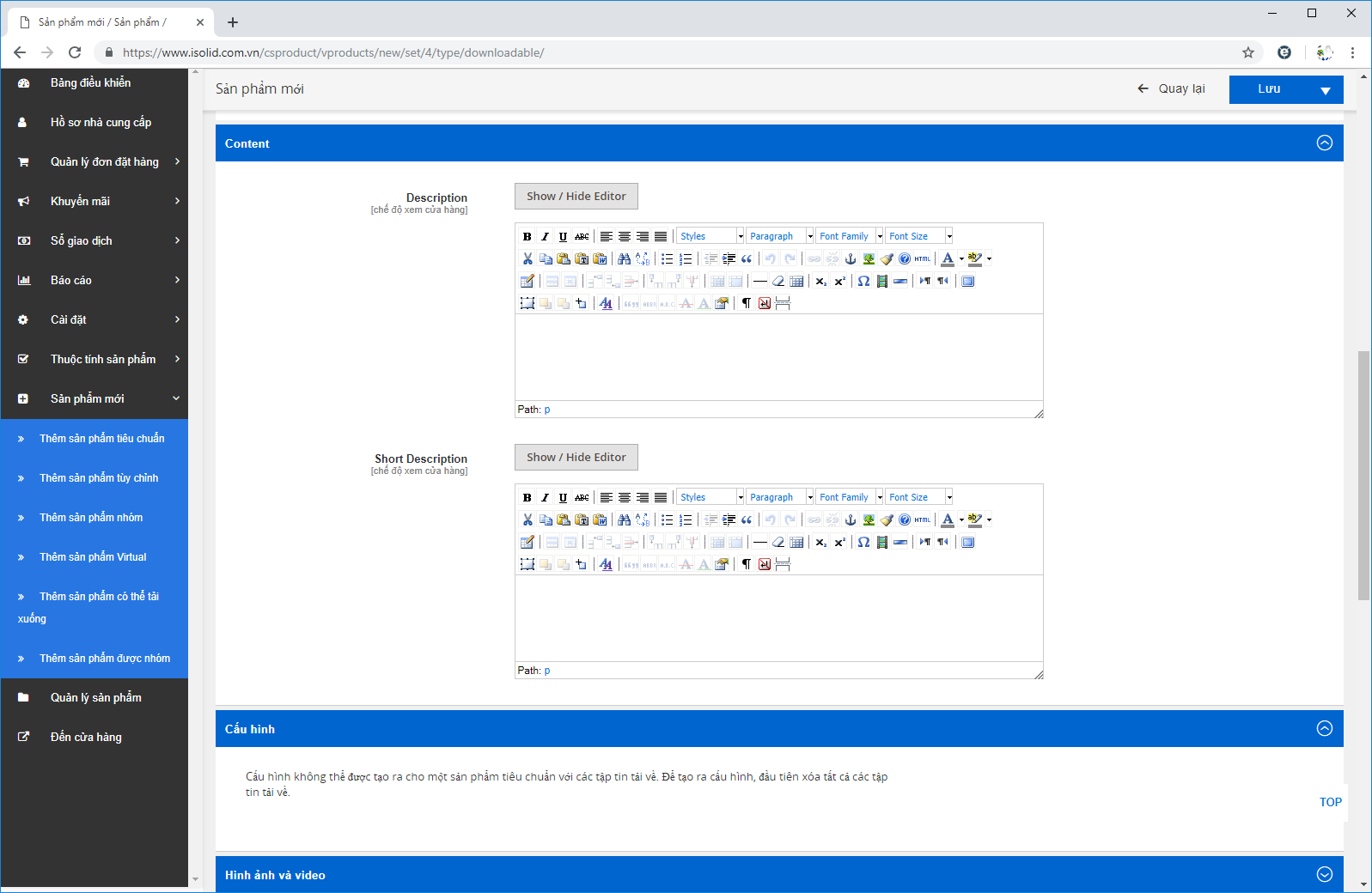The width and height of the screenshot is (1372, 893).
Task: Select Thêm sản phẩm Virtual in the sidebar
Action: [93, 557]
